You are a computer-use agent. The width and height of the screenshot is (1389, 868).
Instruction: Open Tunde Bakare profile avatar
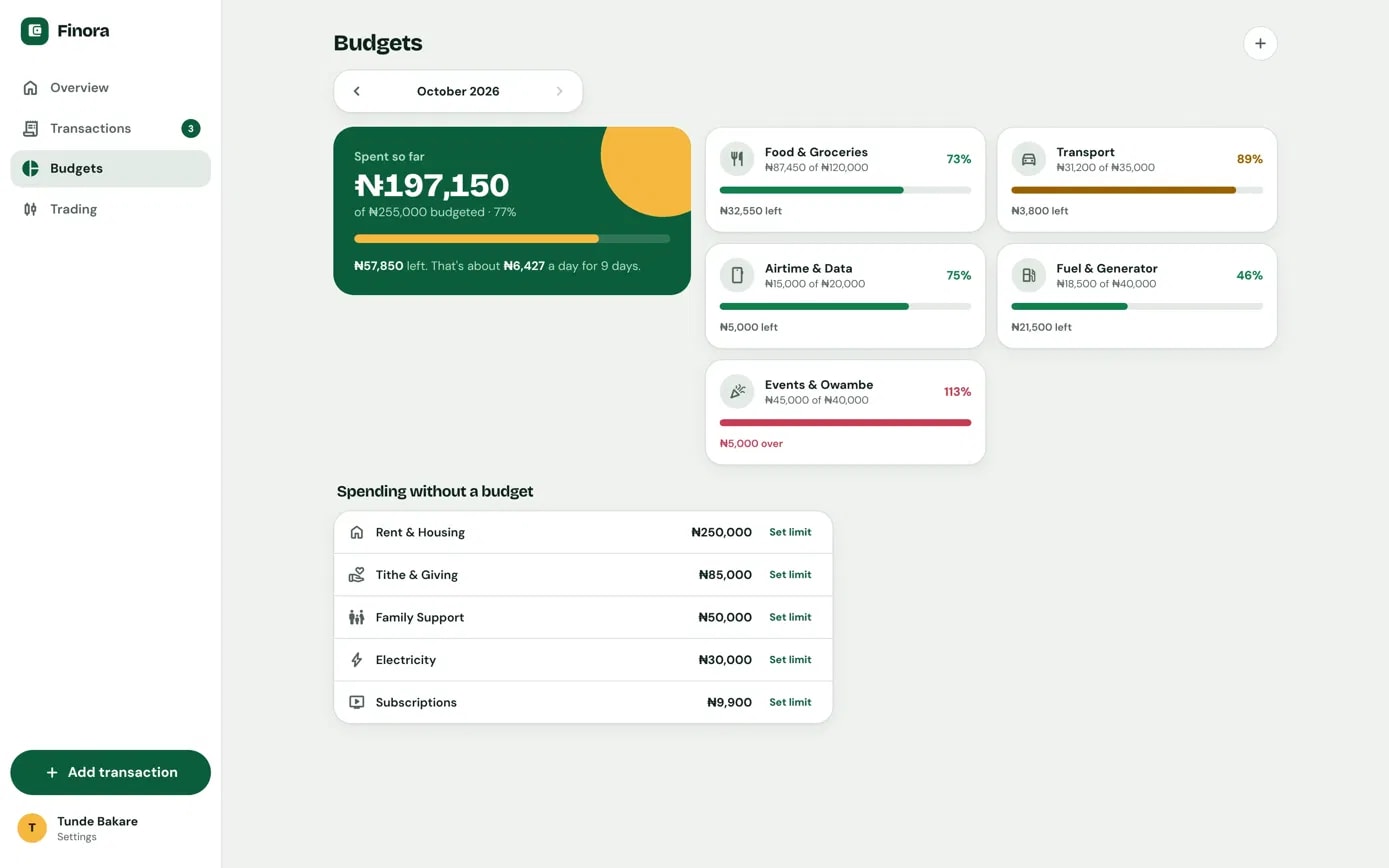(x=32, y=828)
